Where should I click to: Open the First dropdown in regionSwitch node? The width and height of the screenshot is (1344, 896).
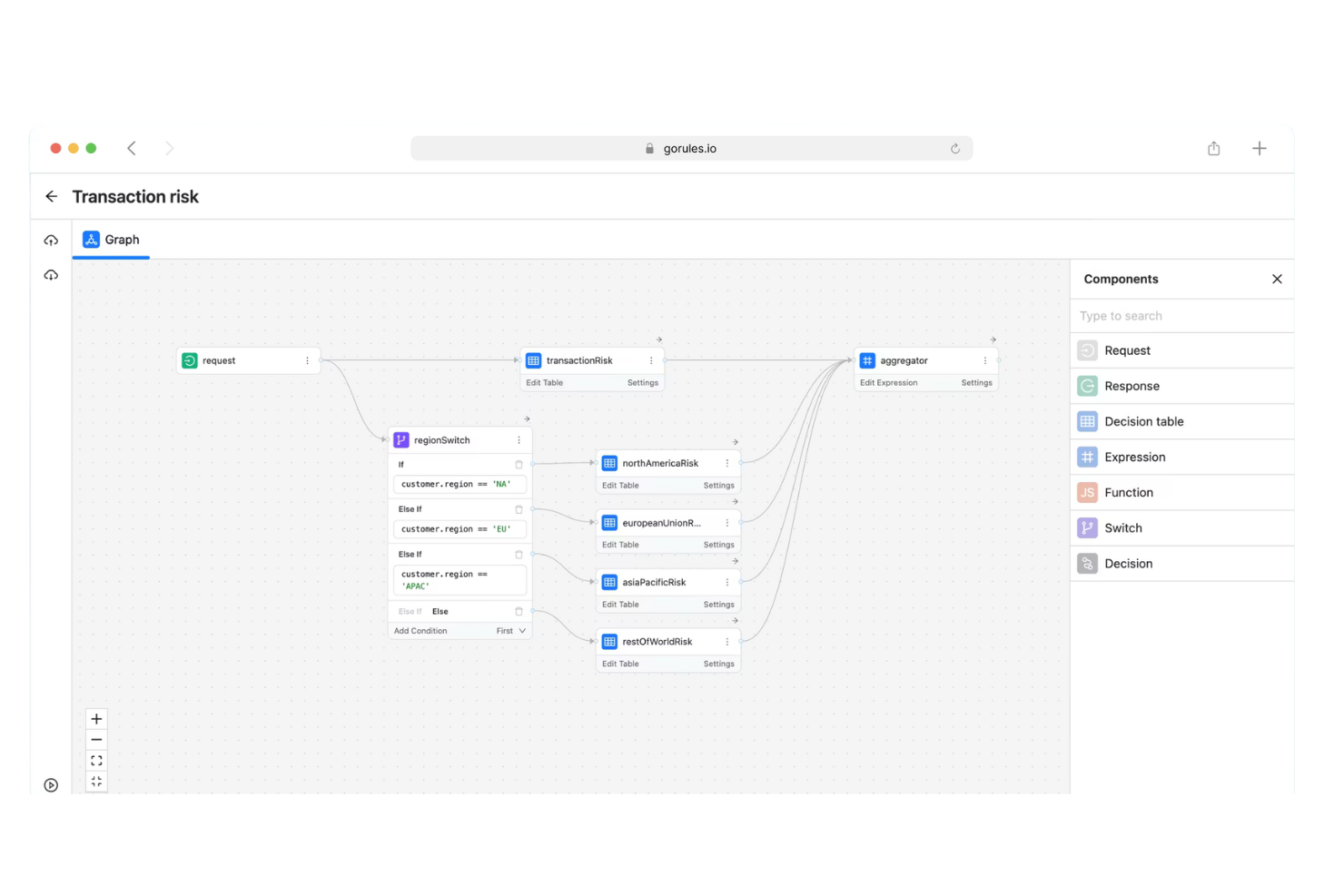point(510,630)
